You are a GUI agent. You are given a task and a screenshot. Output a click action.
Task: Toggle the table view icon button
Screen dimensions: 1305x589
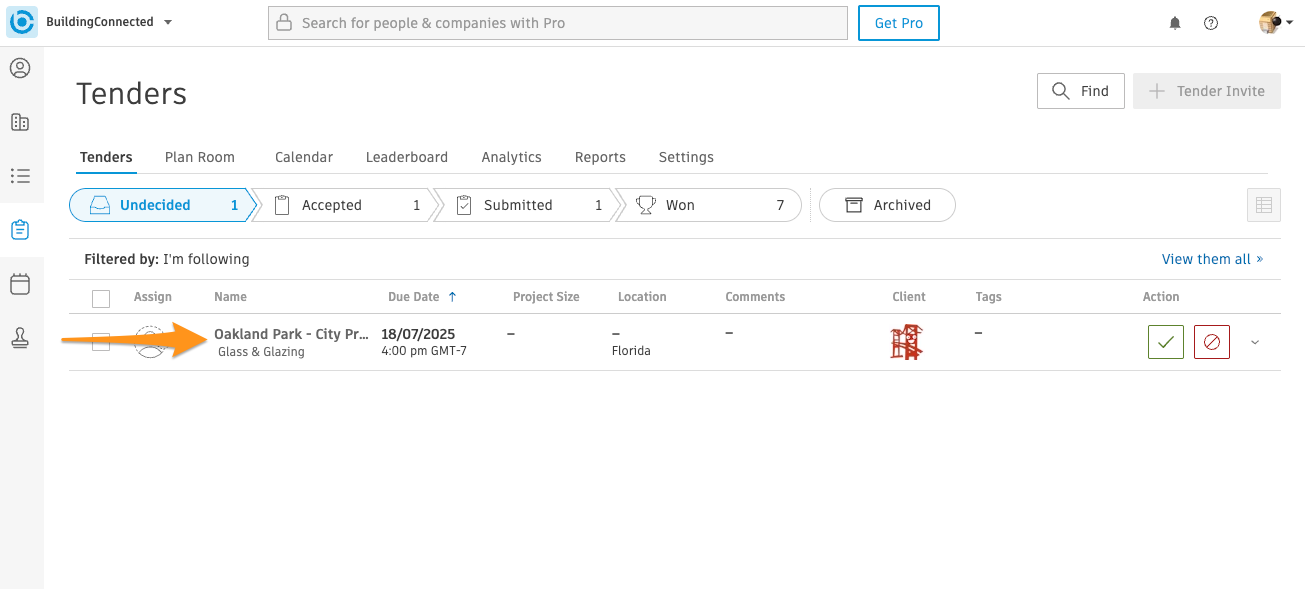(1264, 205)
